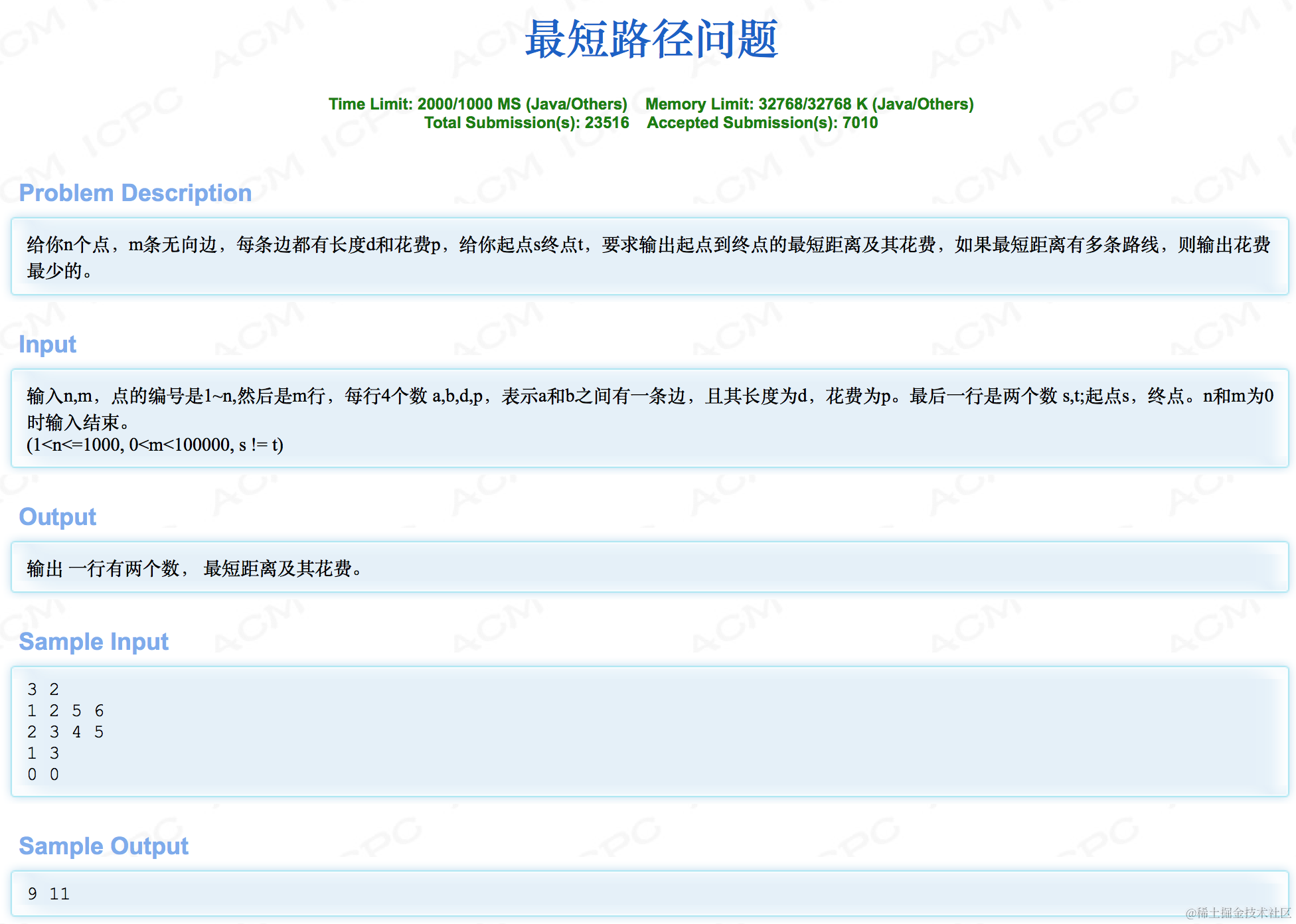Click the 稀土掘金技术社区 watermark text
The image size is (1296, 924).
click(1238, 913)
